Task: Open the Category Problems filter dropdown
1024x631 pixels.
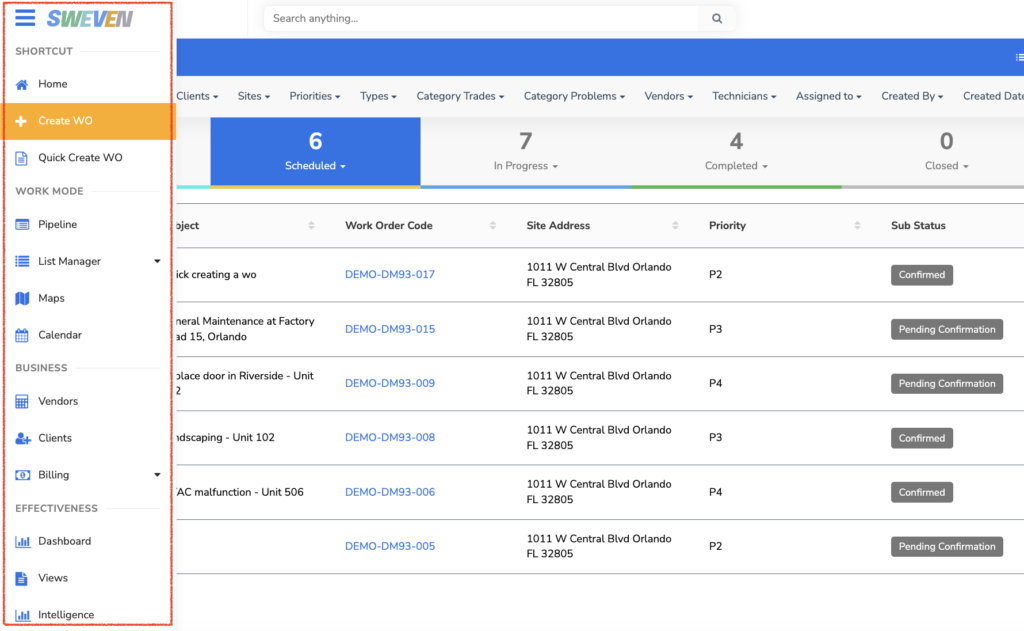Action: pyautogui.click(x=574, y=96)
